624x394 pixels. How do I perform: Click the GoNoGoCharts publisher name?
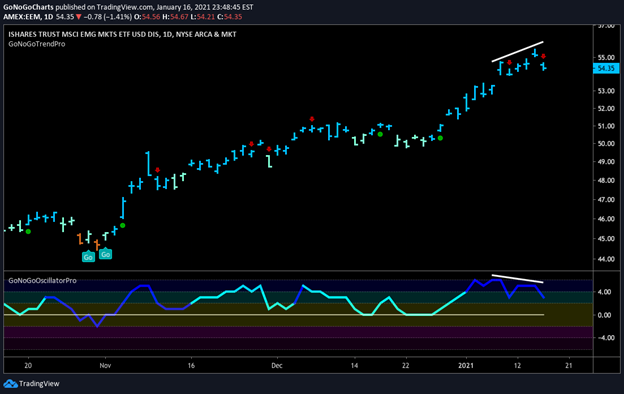pyautogui.click(x=28, y=7)
